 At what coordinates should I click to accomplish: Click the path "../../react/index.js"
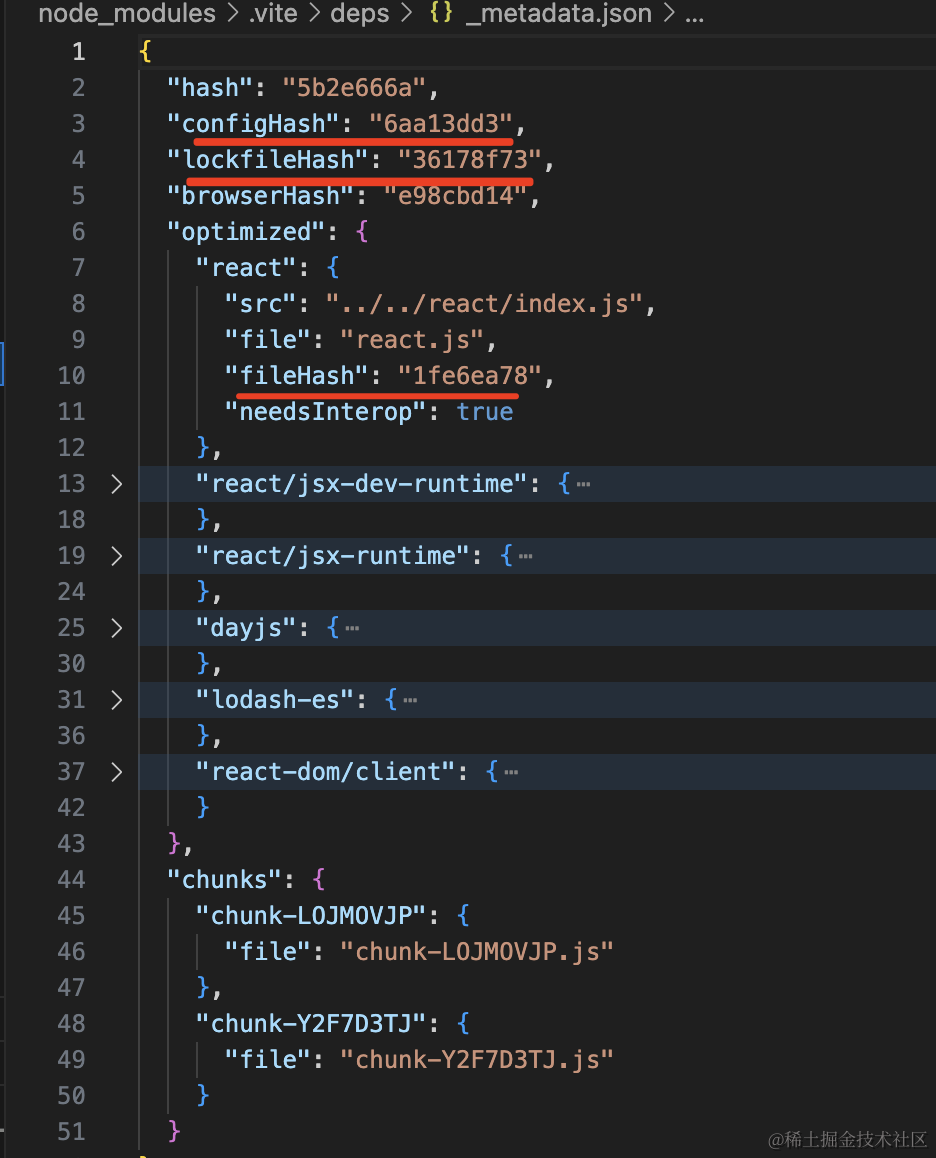click(485, 304)
